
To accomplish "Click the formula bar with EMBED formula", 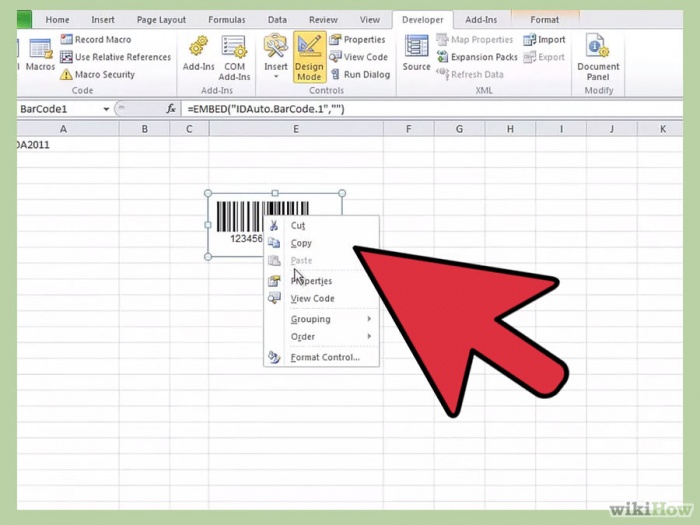I will coord(431,109).
